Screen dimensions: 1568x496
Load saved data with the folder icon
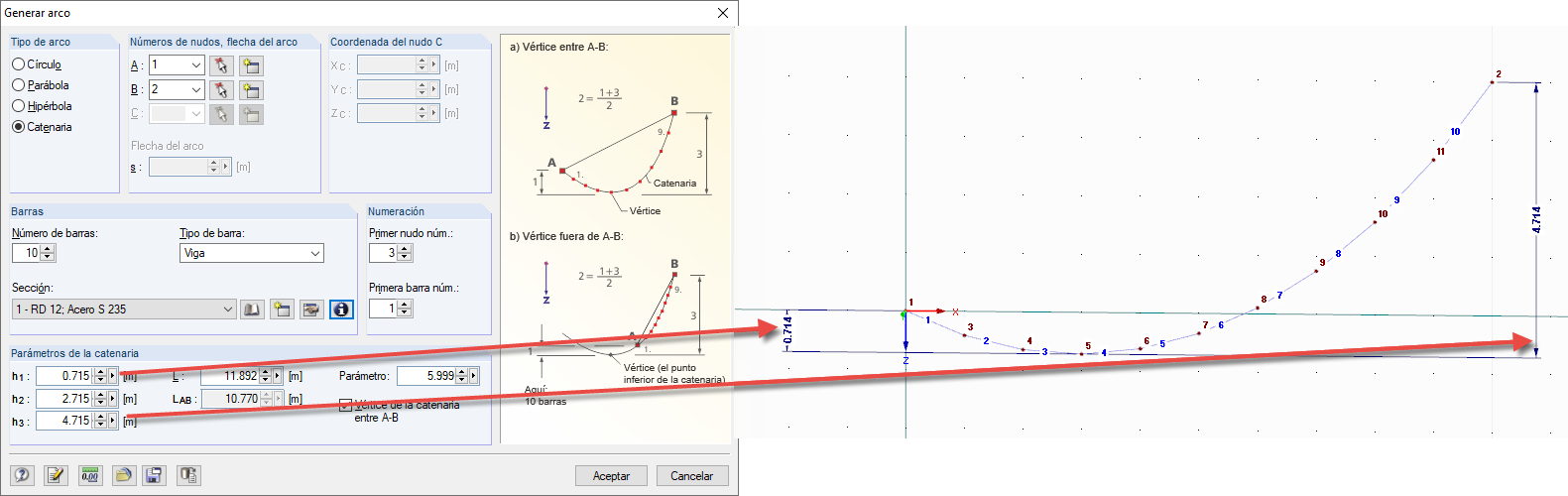[123, 475]
